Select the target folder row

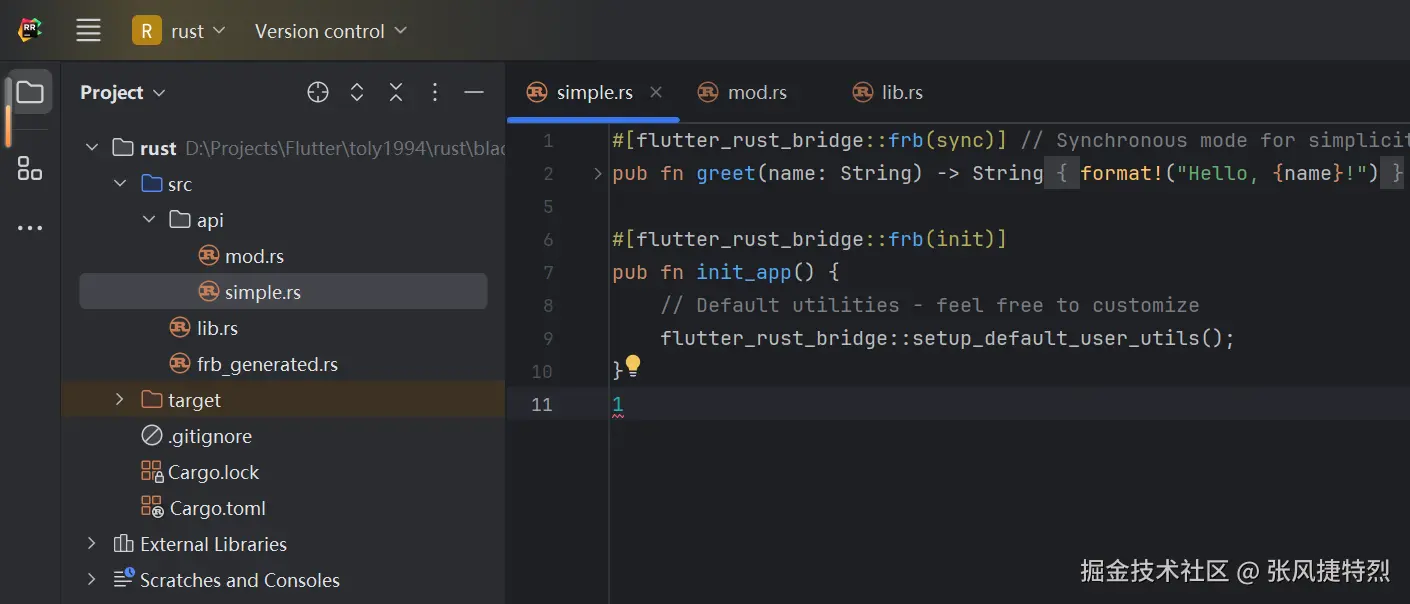coord(283,400)
